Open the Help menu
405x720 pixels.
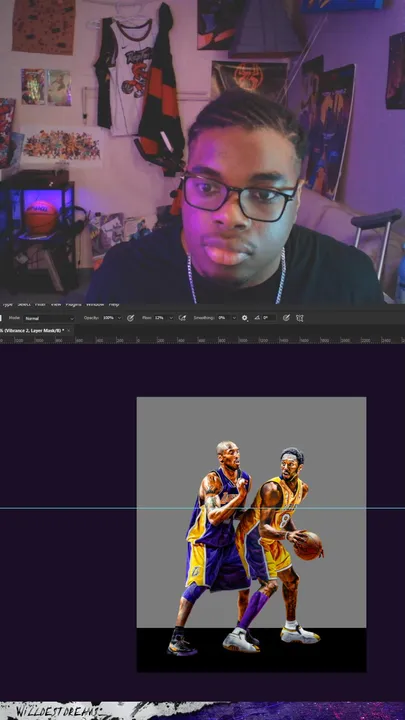click(x=114, y=304)
